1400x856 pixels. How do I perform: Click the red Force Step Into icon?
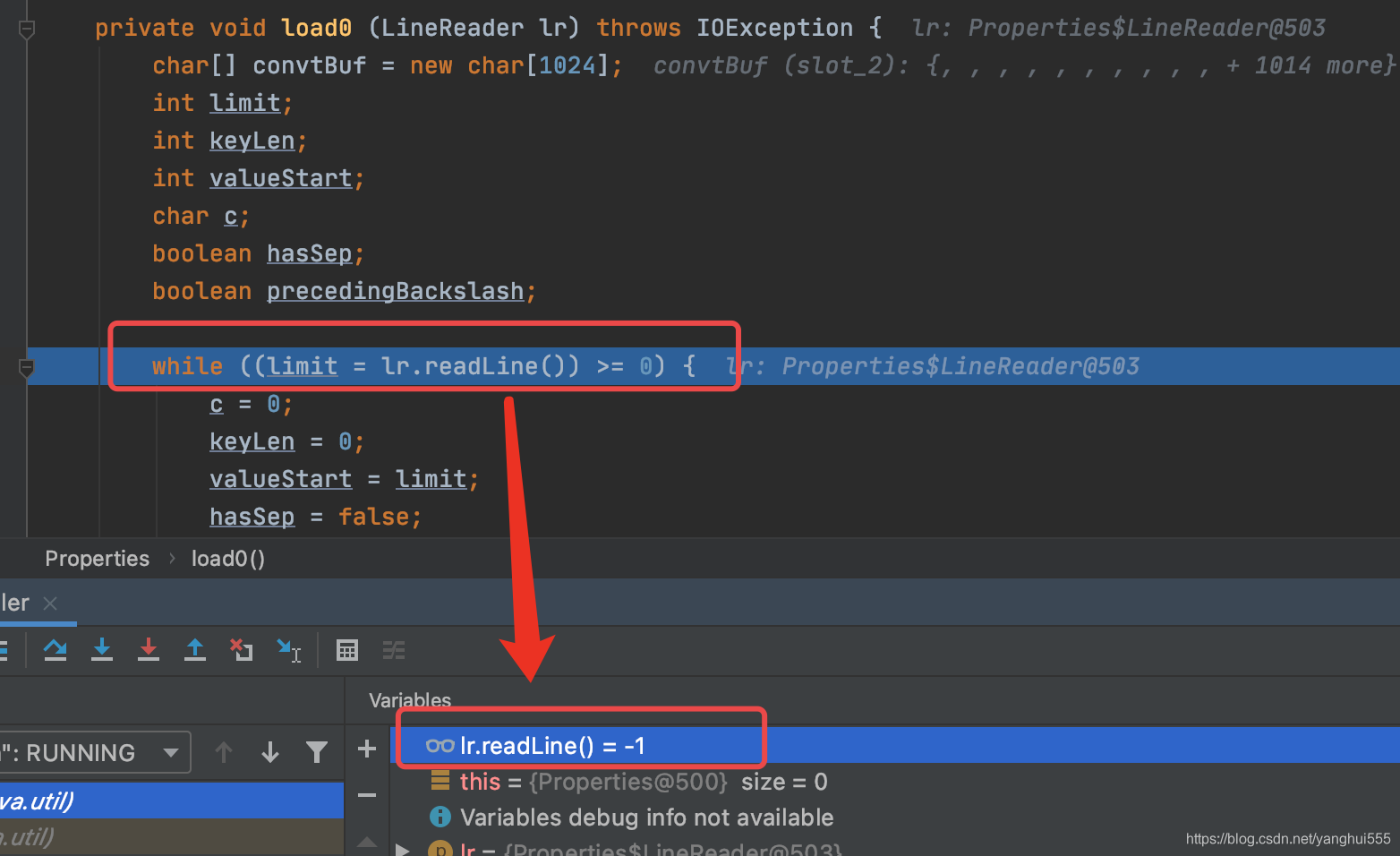149,650
